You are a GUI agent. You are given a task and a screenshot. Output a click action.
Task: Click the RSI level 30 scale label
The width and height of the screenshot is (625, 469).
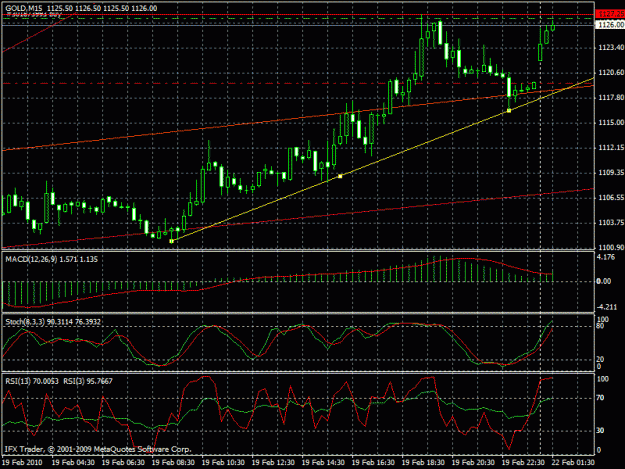(x=600, y=430)
